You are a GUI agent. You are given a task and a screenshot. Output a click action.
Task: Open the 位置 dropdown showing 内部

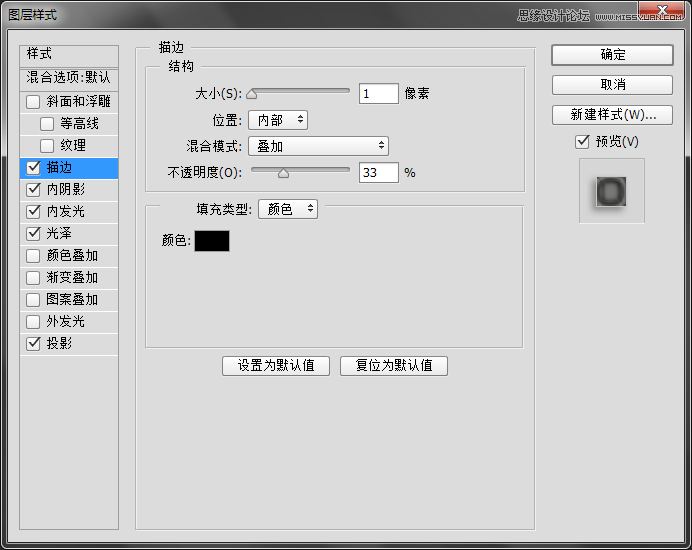click(x=278, y=120)
